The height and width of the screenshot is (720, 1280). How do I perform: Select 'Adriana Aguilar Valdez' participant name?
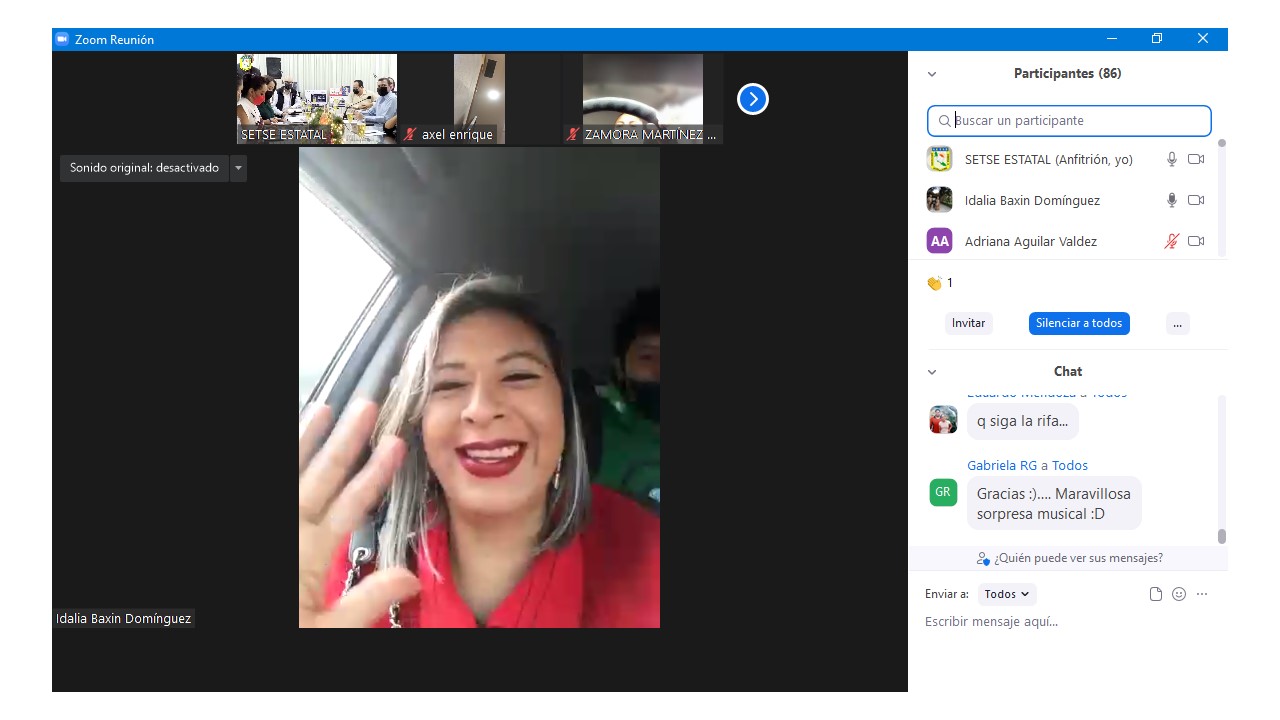[x=1031, y=242]
